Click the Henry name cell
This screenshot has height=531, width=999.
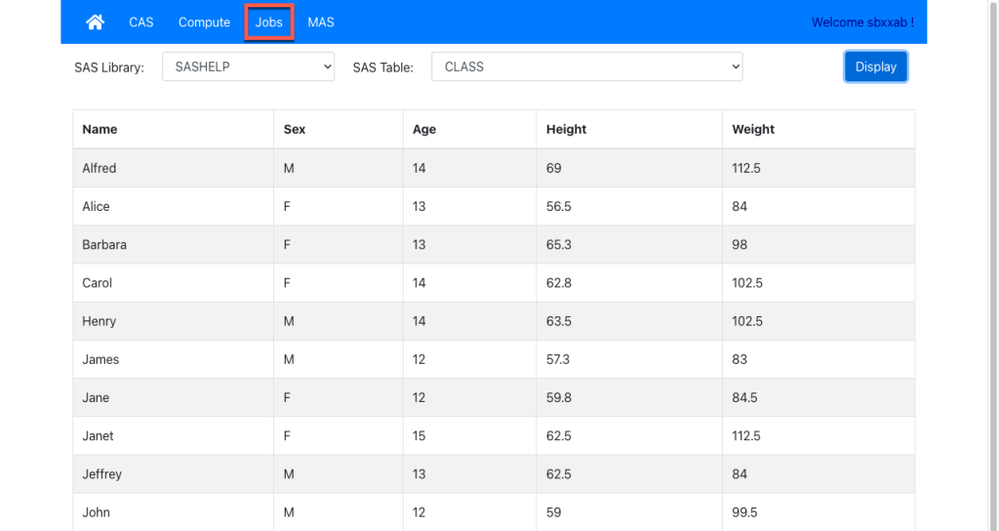[x=99, y=321]
